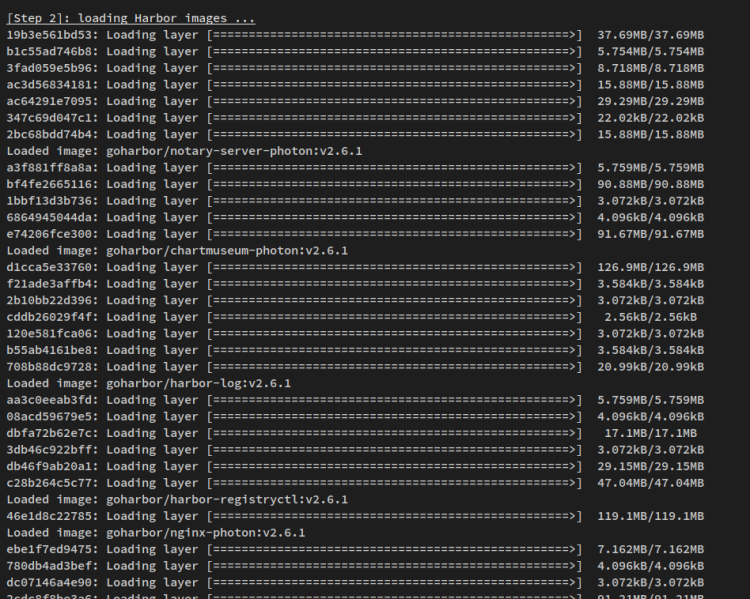Click the 7.162MB/7.162MB size value
The width and height of the screenshot is (750, 599).
651,549
